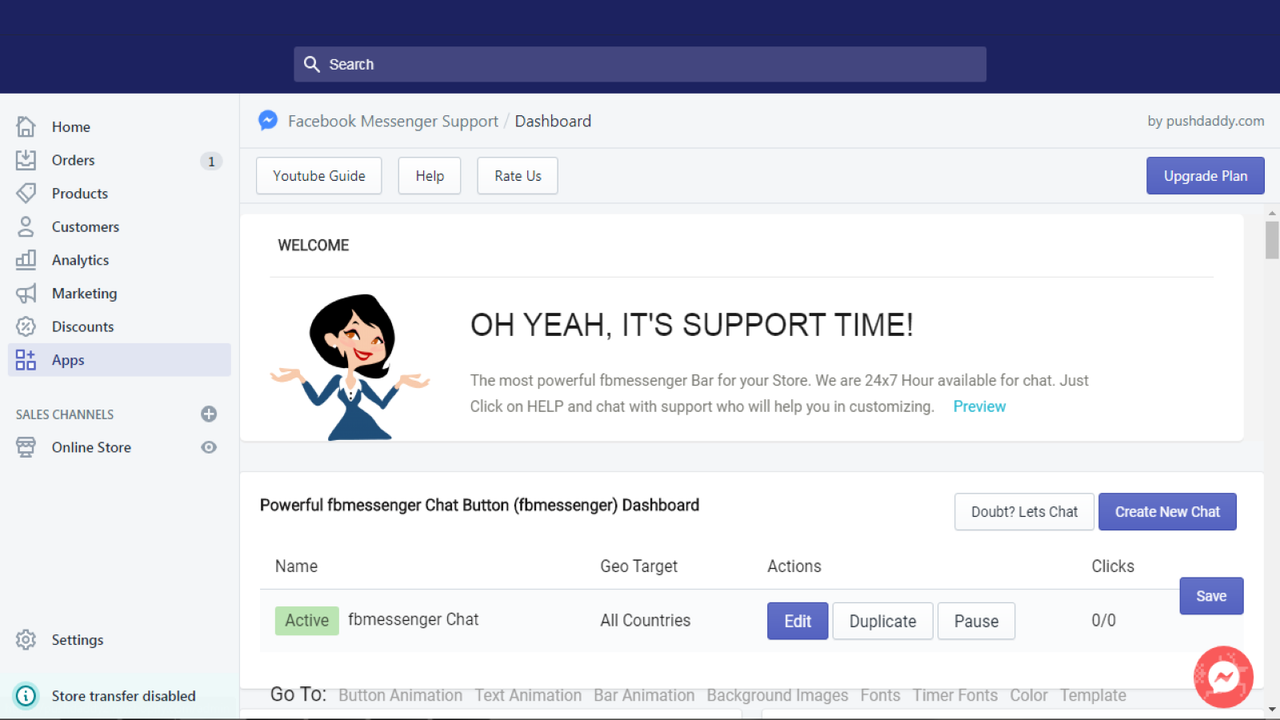Jump to Color section
Screen dimensions: 1280x720
(x=1028, y=695)
